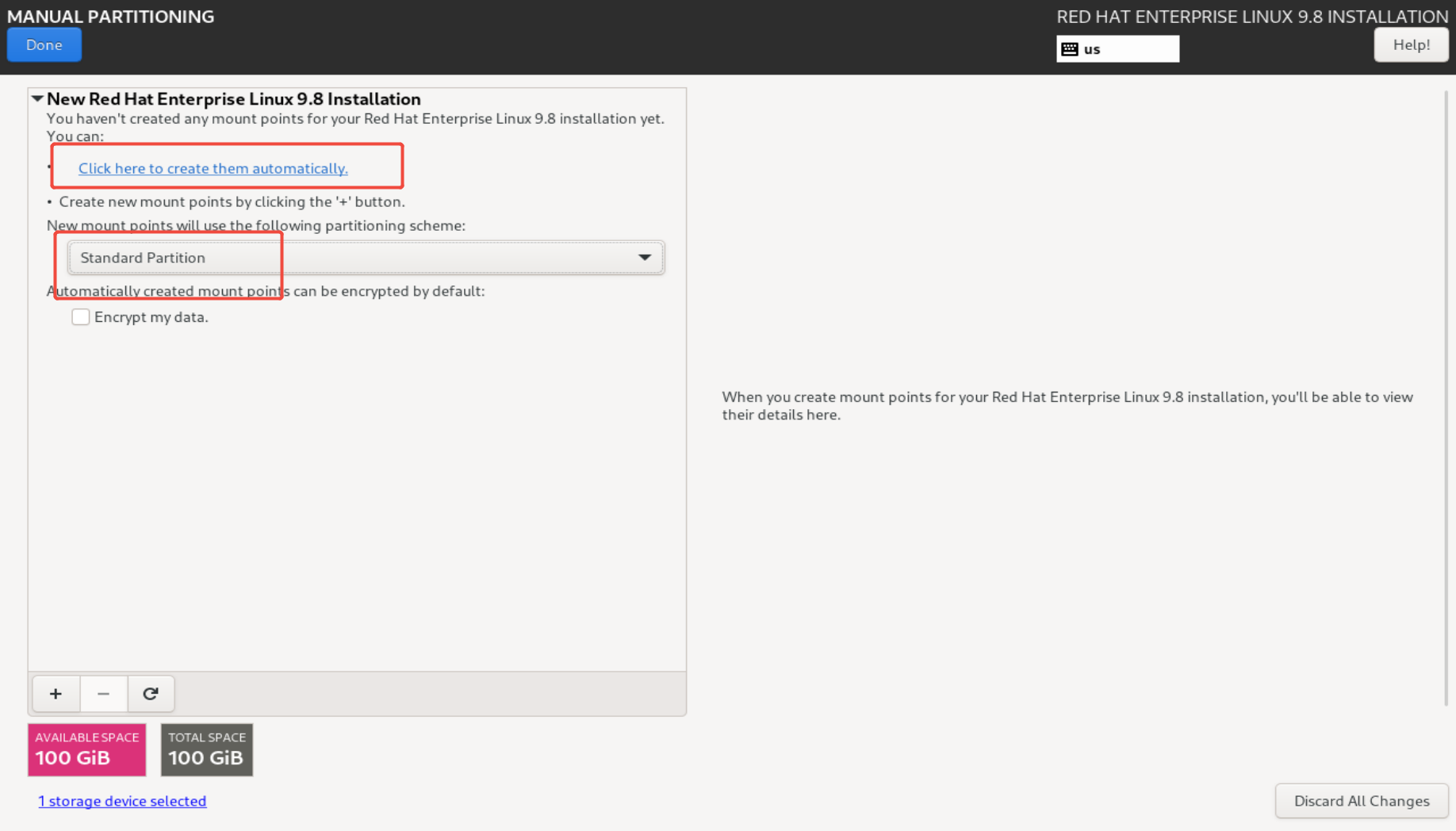Click the keyboard layout icon next to us
This screenshot has height=831, width=1456.
point(1070,49)
